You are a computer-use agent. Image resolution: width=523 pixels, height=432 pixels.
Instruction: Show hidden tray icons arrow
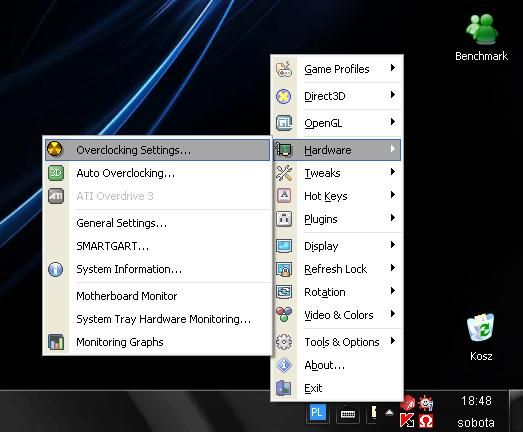point(389,413)
